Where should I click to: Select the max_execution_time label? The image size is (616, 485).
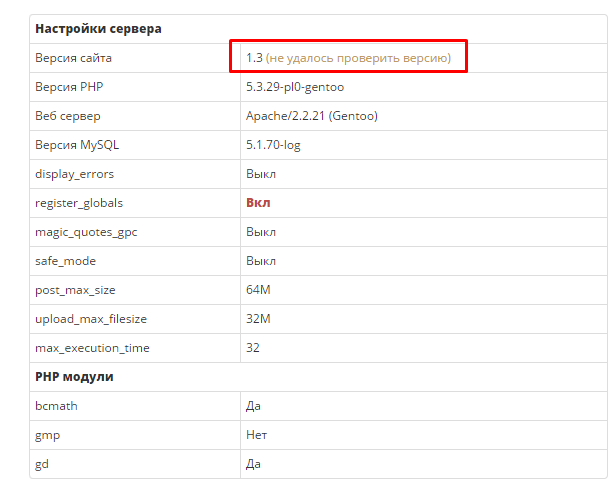(92, 348)
